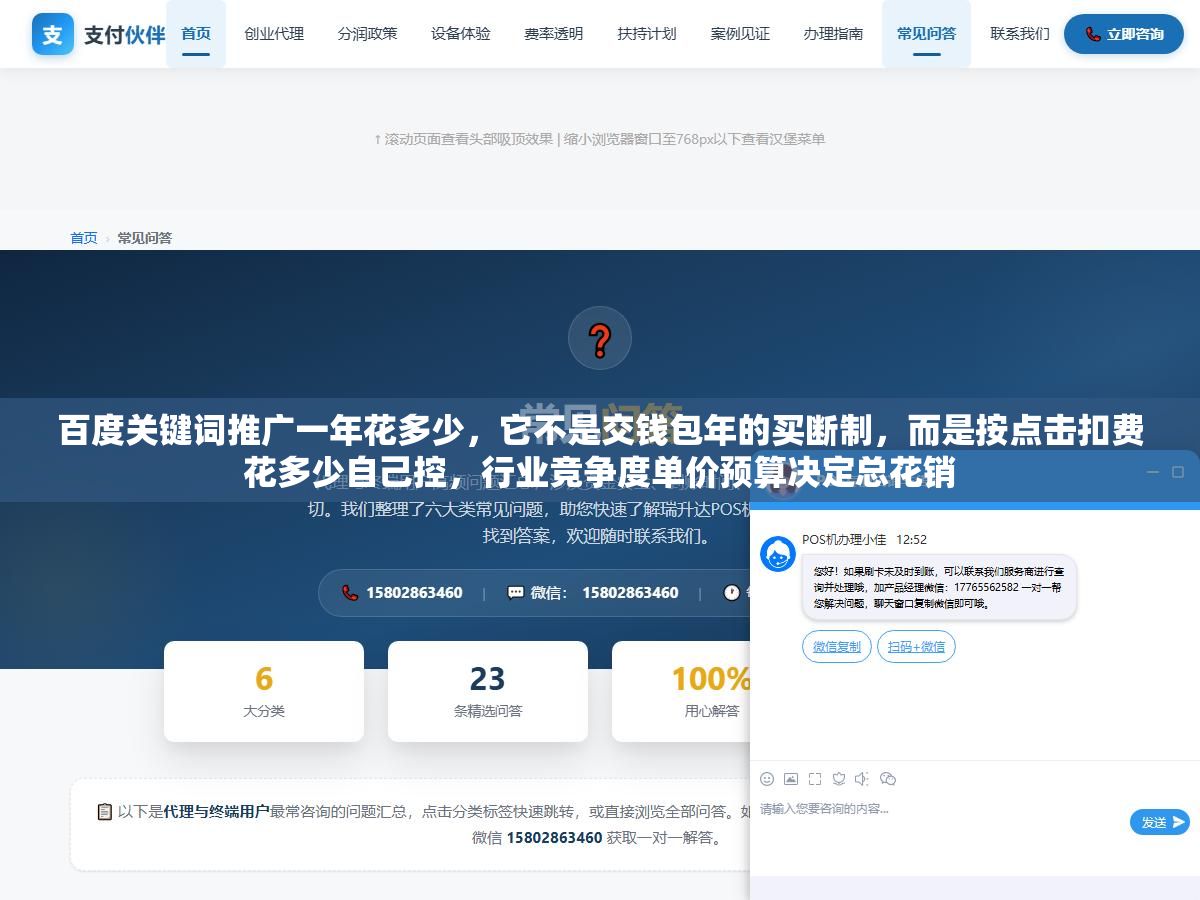Open the emoji picker in chat
This screenshot has height=900, width=1200.
click(x=767, y=779)
